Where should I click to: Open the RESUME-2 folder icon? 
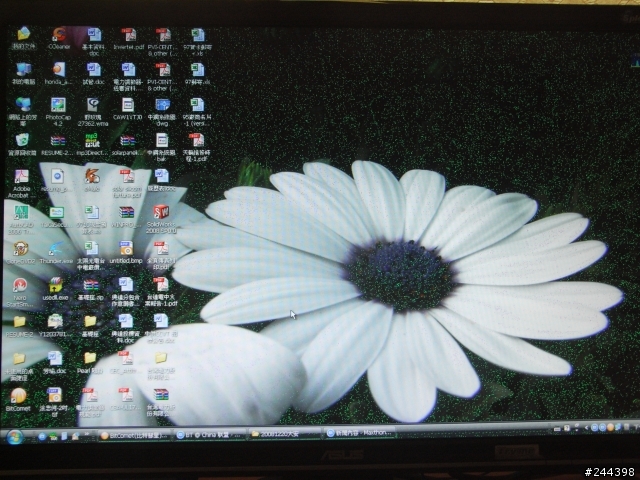(x=19, y=326)
